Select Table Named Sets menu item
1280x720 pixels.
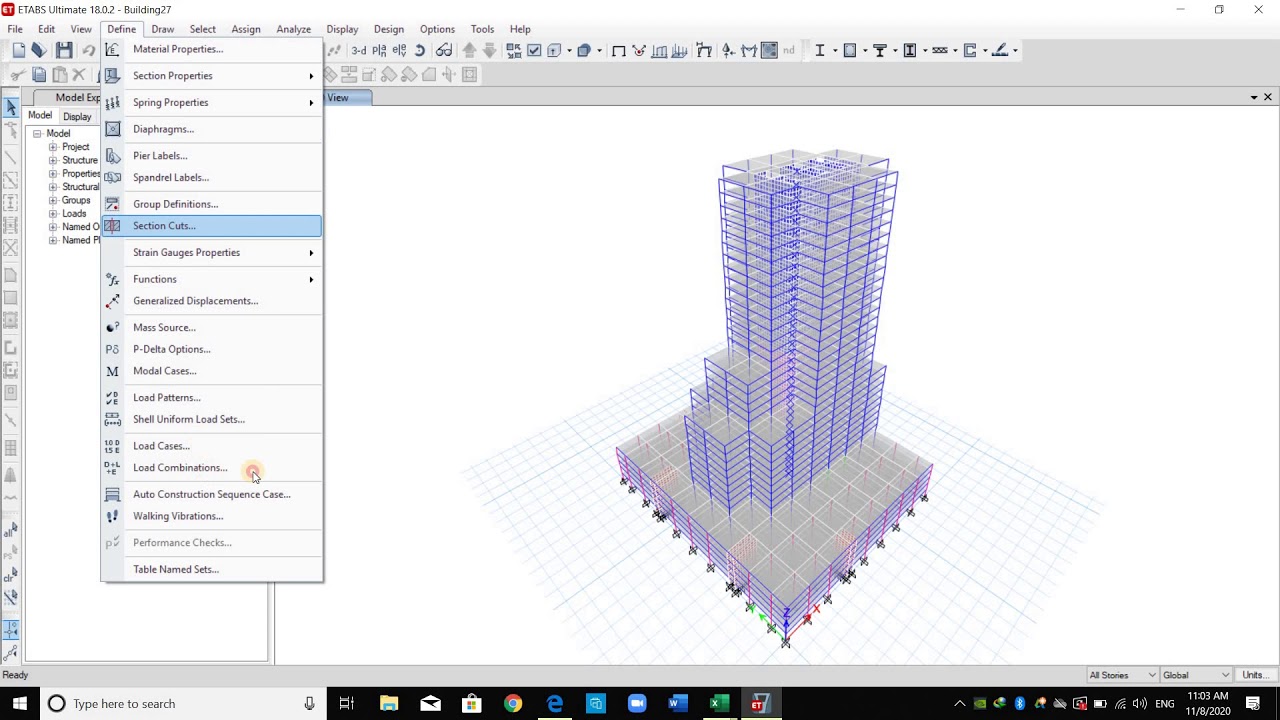pos(212,570)
